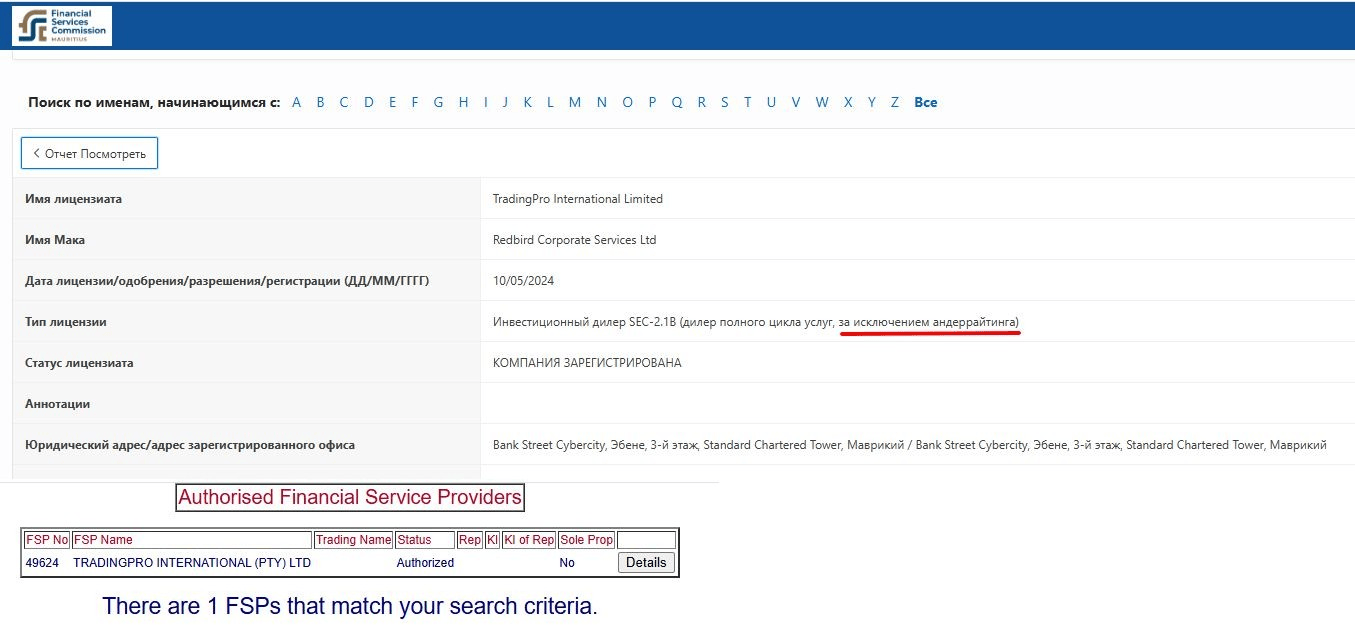The height and width of the screenshot is (625, 1355).
Task: Click the Sole Prop column header
Action: point(587,540)
